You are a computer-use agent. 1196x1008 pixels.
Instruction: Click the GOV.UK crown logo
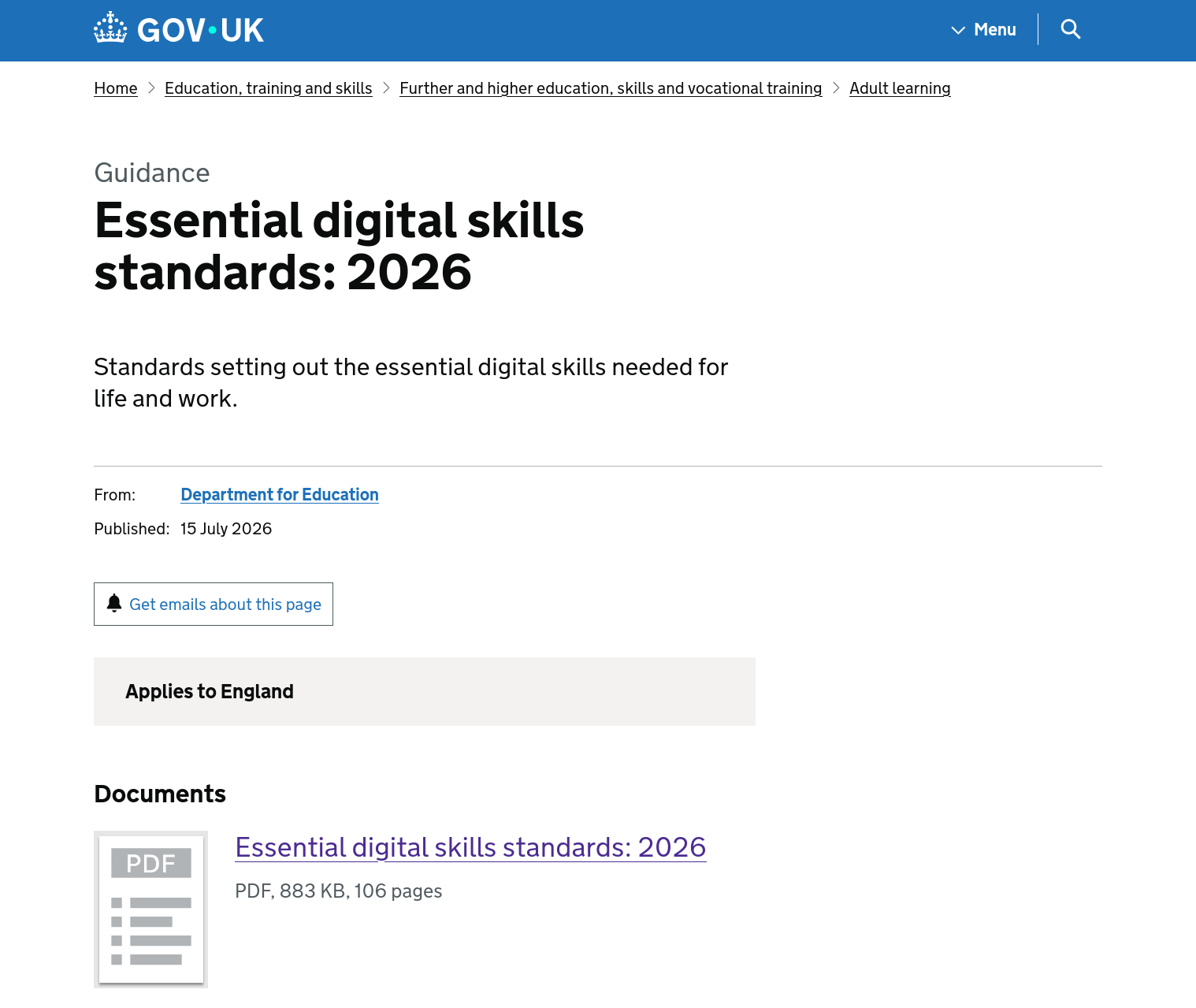click(x=179, y=29)
